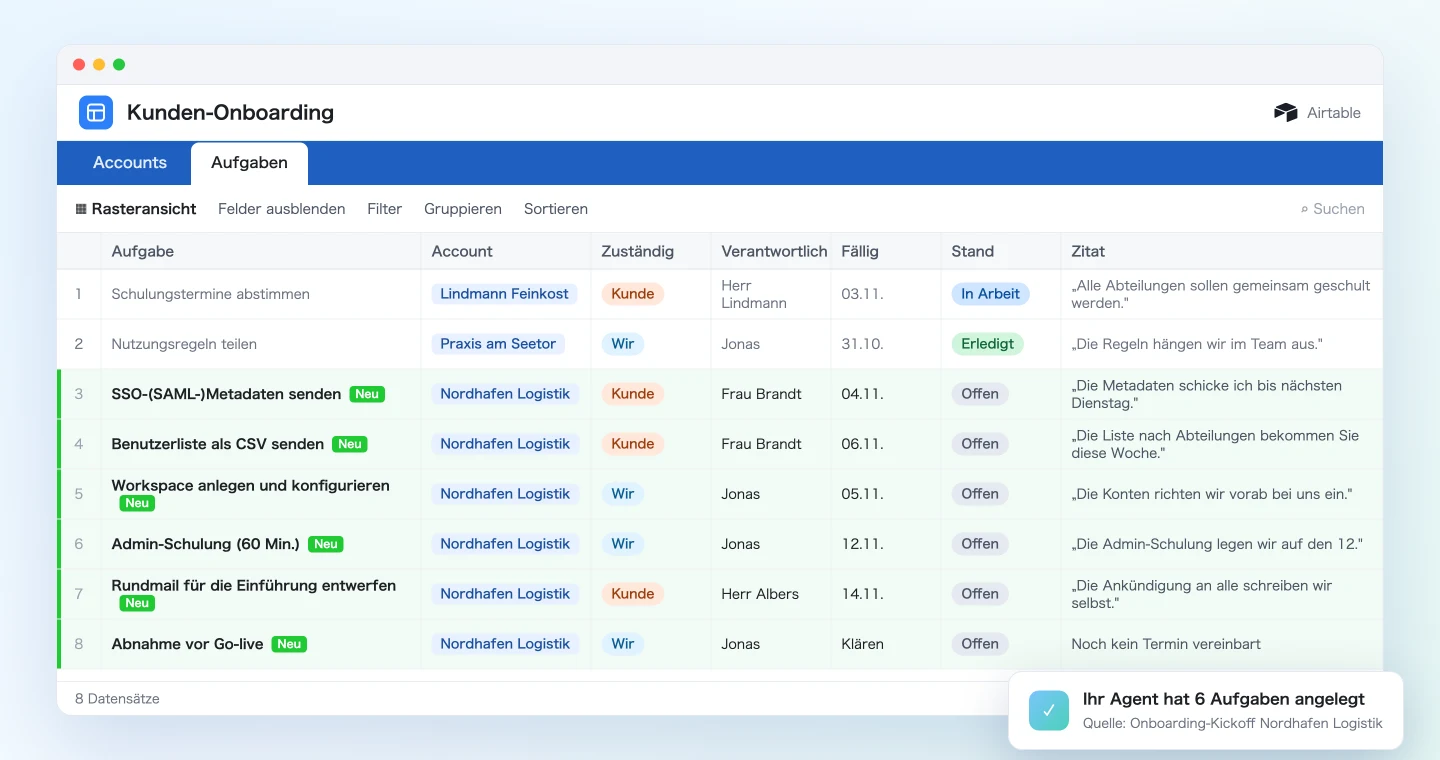Open task Abnahme vor Go-live
This screenshot has width=1440, height=760.
[x=187, y=644]
